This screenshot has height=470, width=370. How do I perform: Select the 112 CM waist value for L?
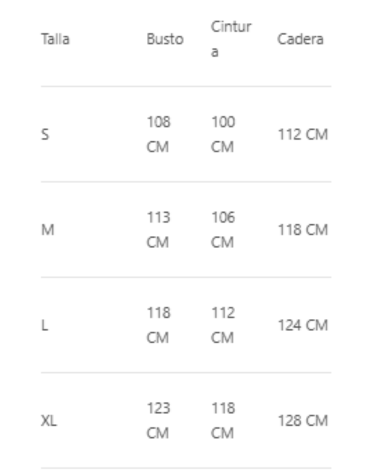[223, 325]
